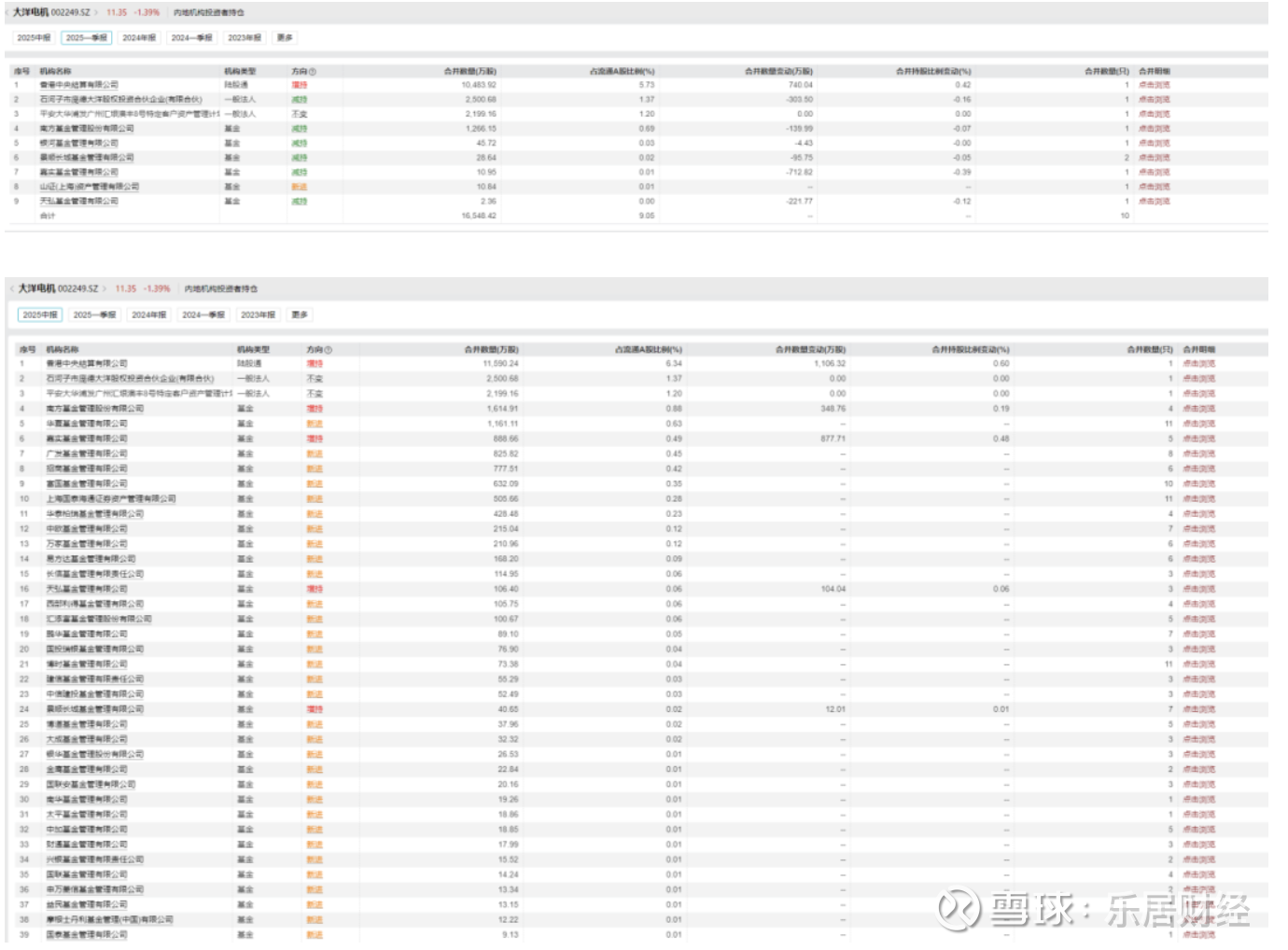Click the 合并数量变动(万股) header in upper table
The width and height of the screenshot is (1288, 950).
point(778,71)
